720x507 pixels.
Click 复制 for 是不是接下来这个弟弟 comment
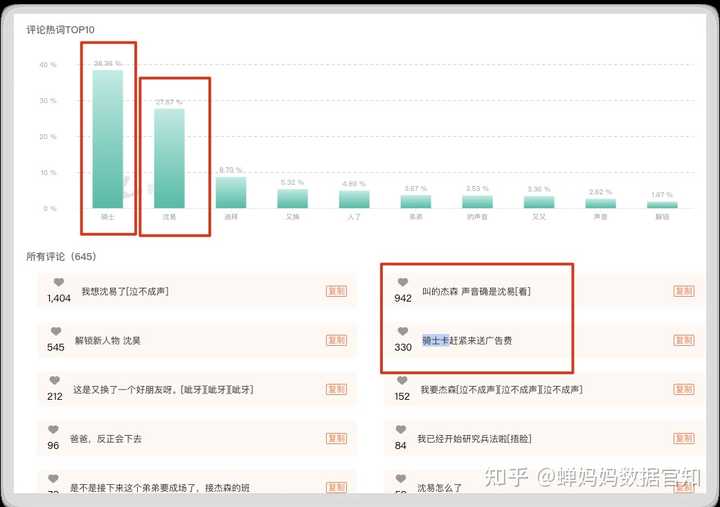pos(336,487)
